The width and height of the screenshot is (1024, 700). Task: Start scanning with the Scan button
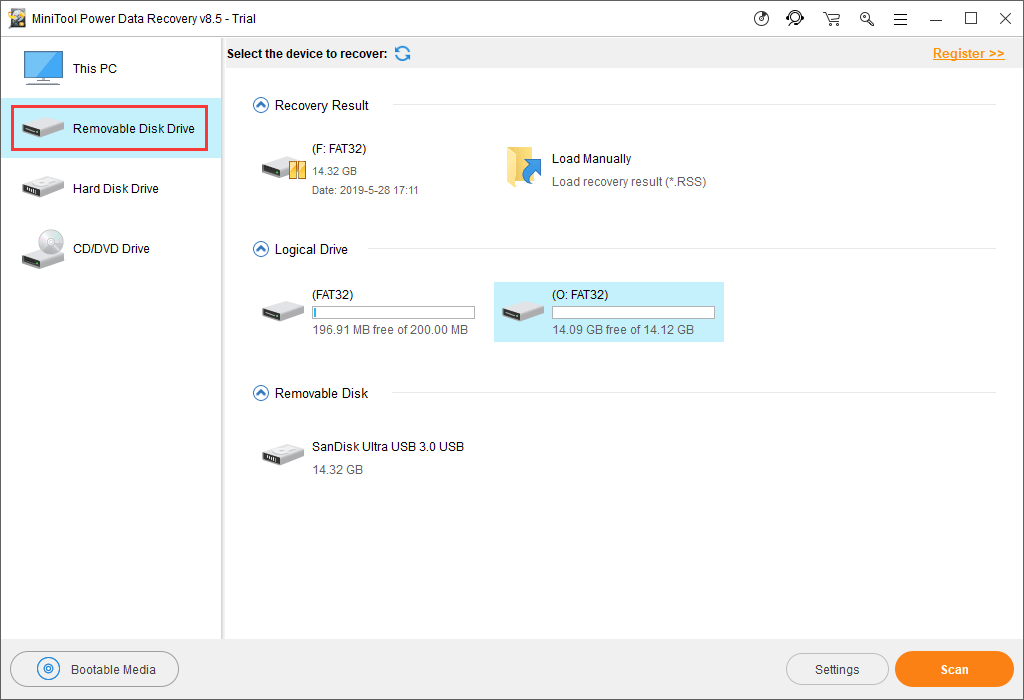953,669
